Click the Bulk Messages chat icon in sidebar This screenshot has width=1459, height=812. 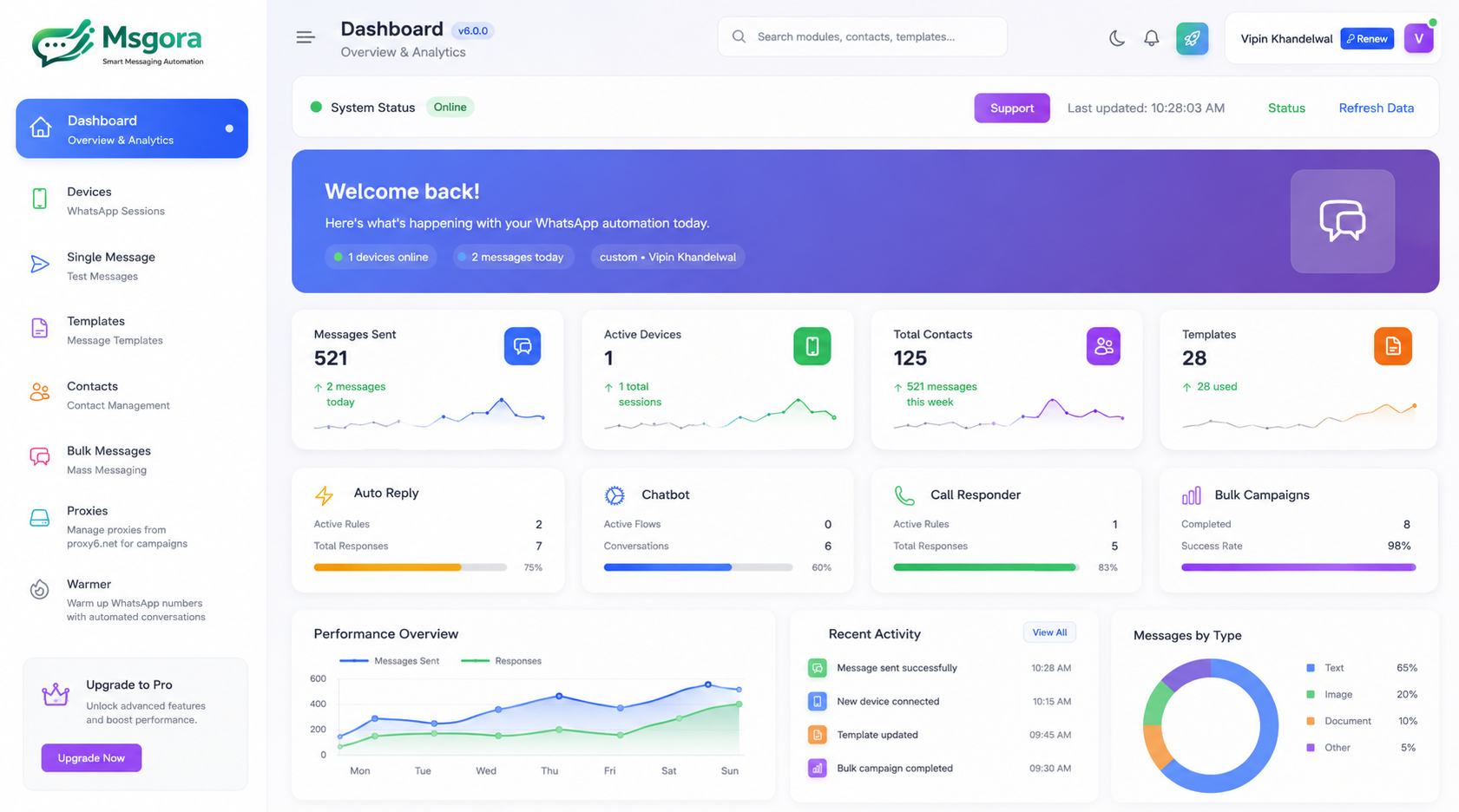pyautogui.click(x=40, y=457)
